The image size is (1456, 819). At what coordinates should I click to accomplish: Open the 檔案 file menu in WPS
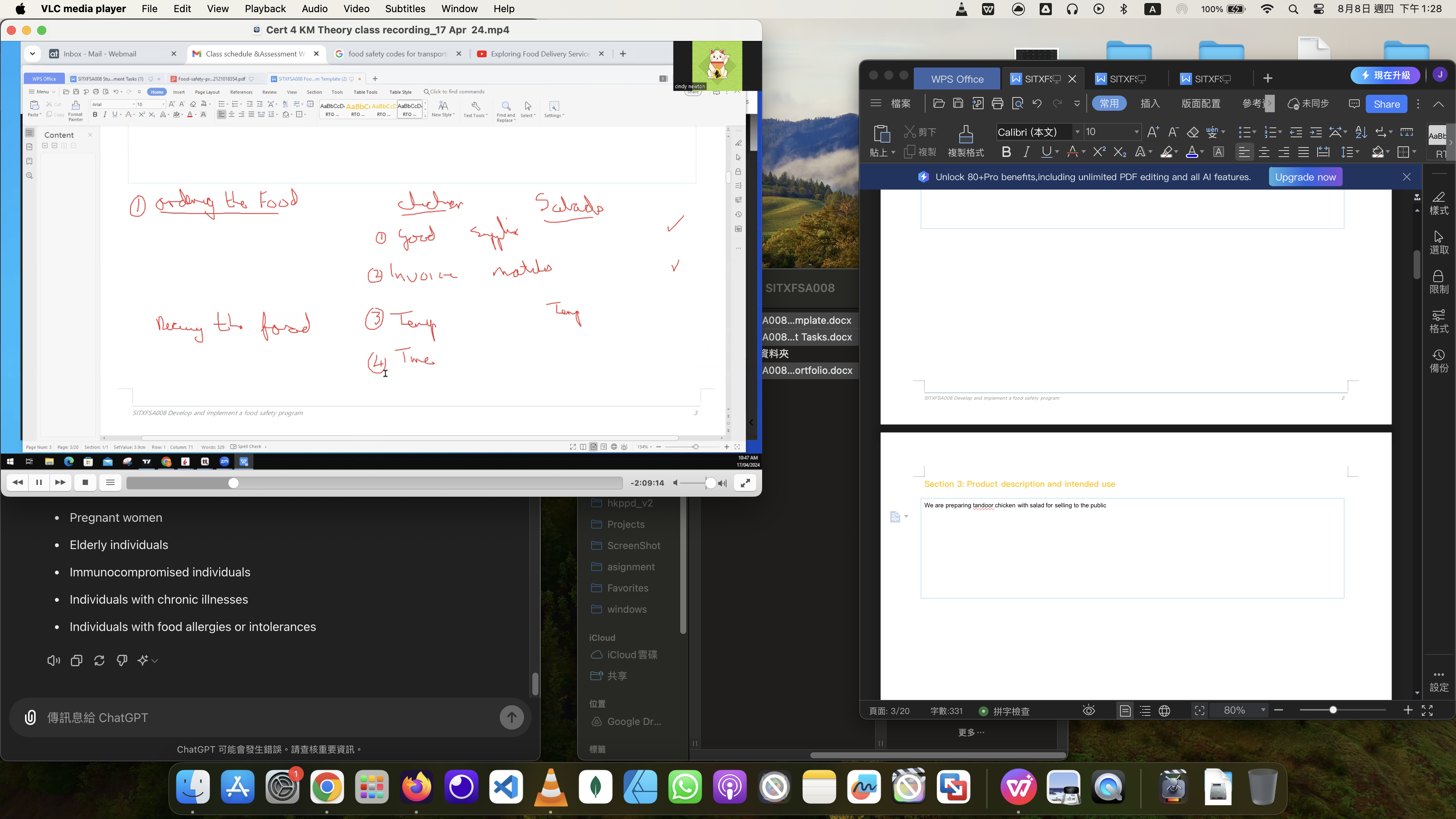pyautogui.click(x=901, y=104)
